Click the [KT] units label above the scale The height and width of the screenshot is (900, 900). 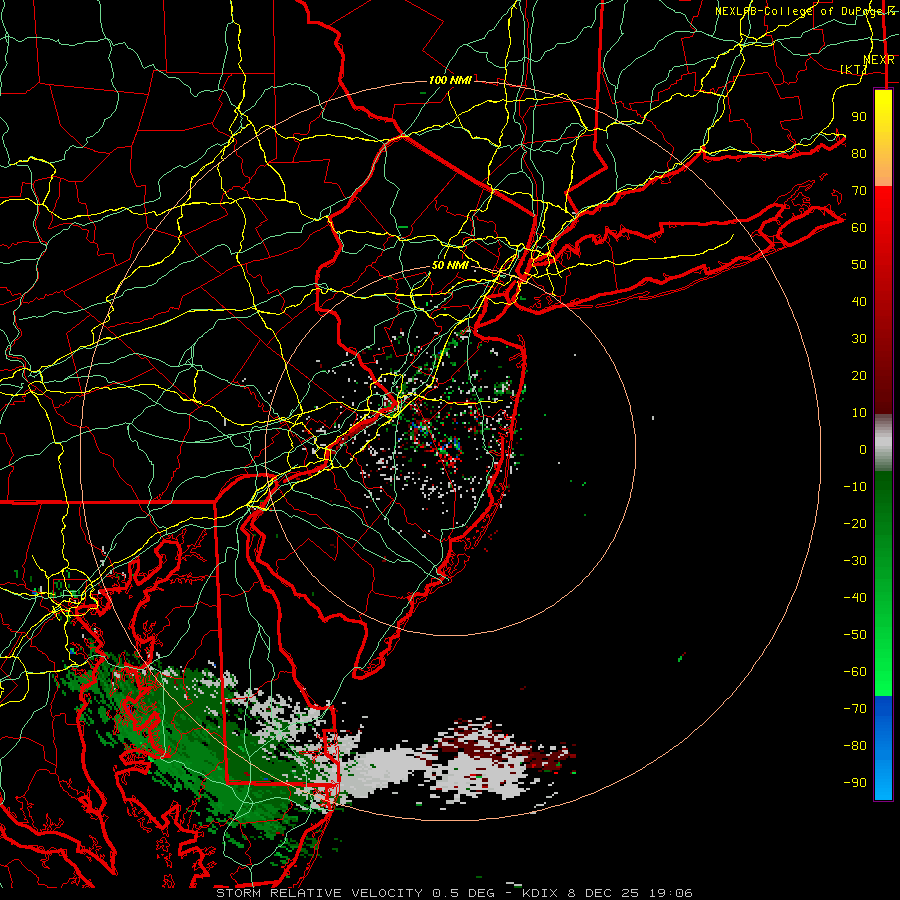coord(854,69)
